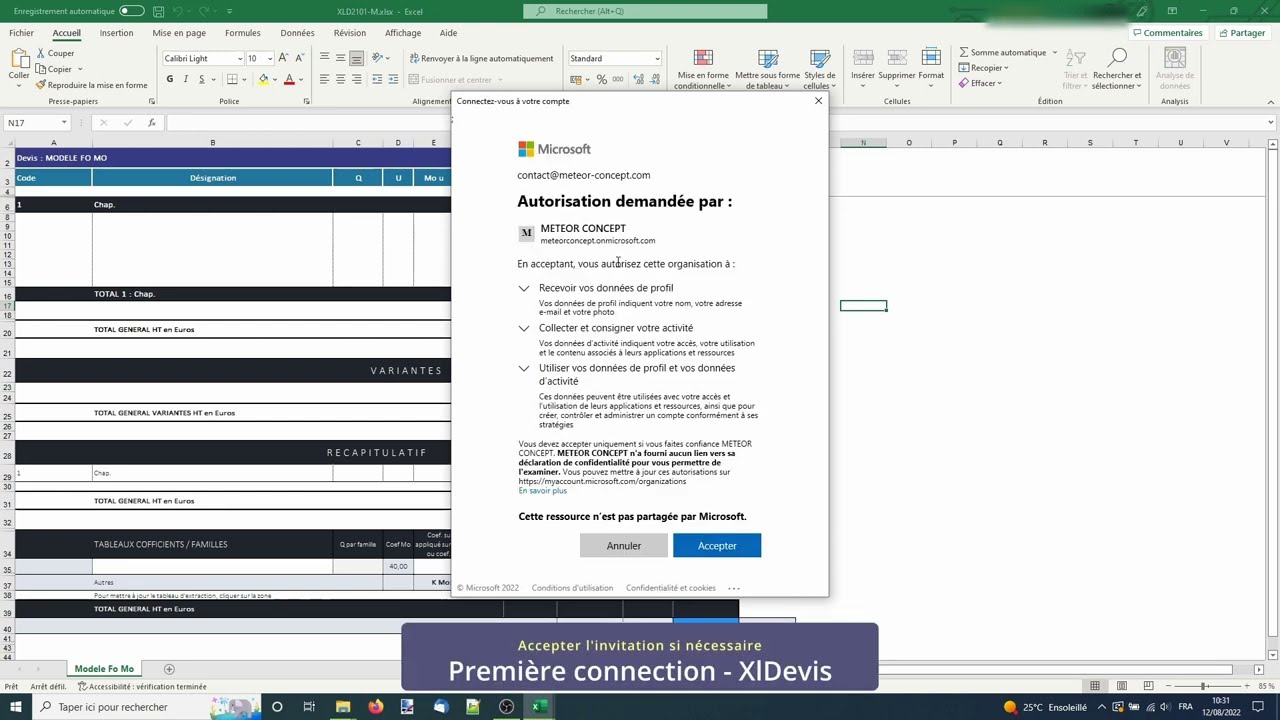
Task: Select the Modele Fo Mo sheet tab
Action: pyautogui.click(x=104, y=669)
